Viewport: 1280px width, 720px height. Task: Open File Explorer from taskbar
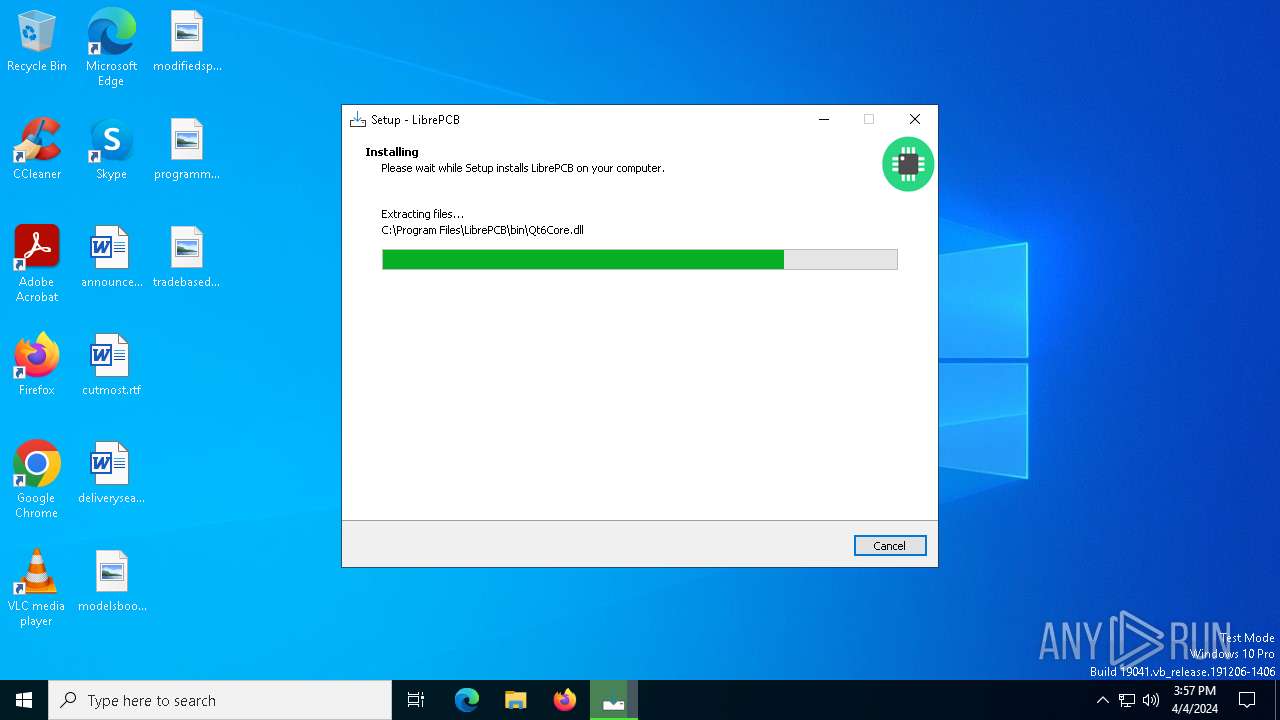tap(516, 700)
